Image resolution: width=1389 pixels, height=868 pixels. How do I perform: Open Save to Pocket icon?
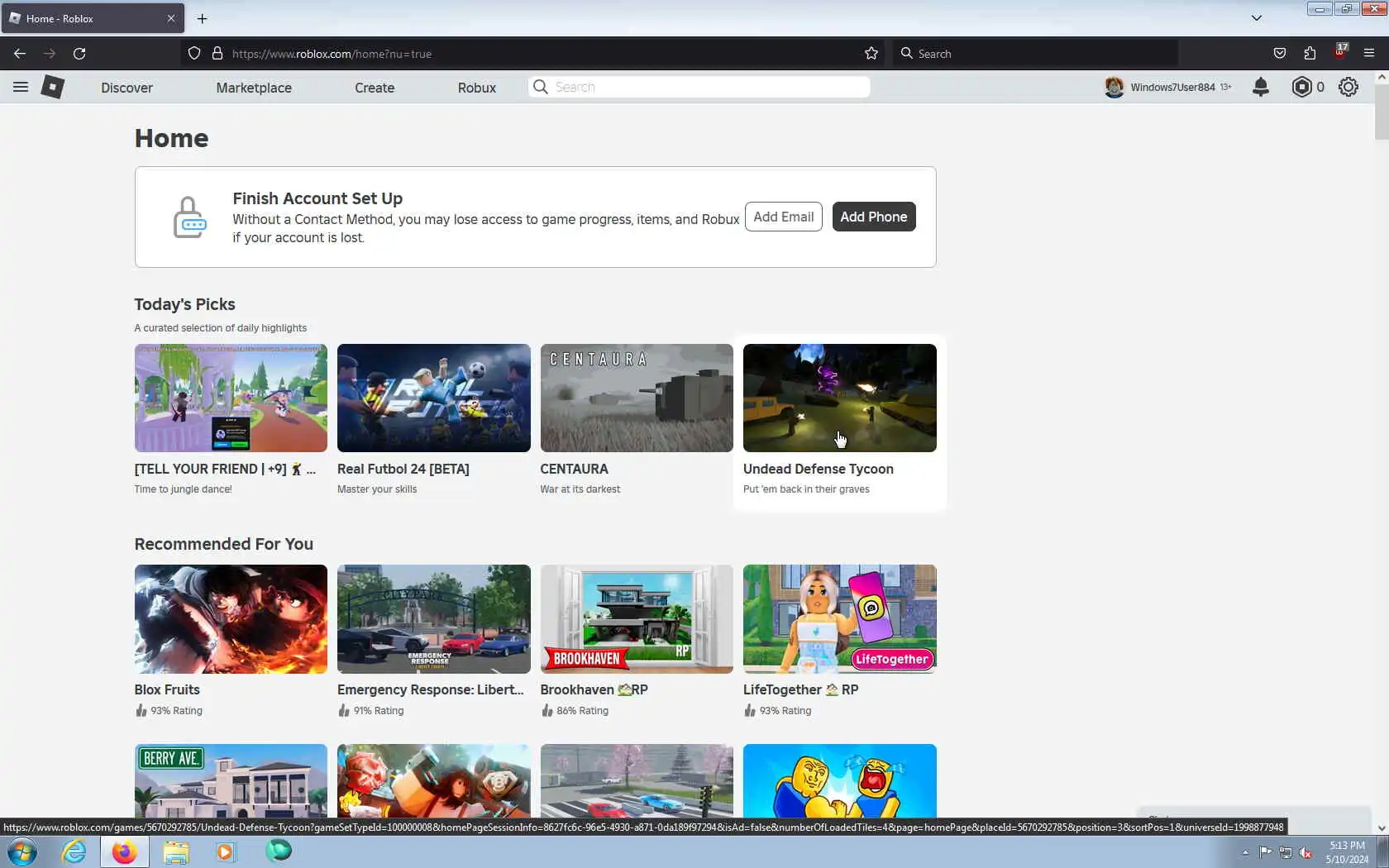(x=1280, y=54)
